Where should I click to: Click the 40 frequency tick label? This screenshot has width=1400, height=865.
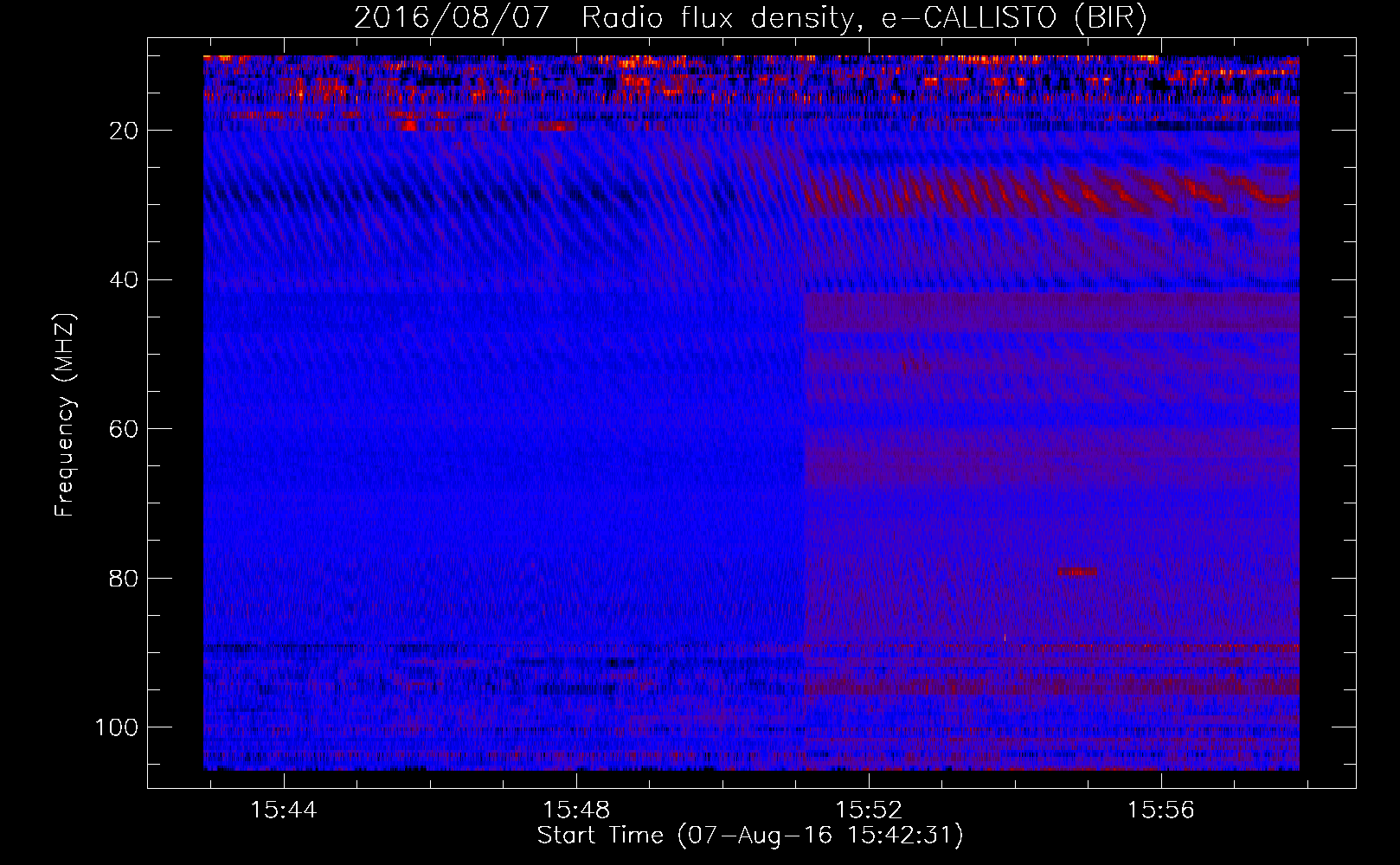point(125,280)
